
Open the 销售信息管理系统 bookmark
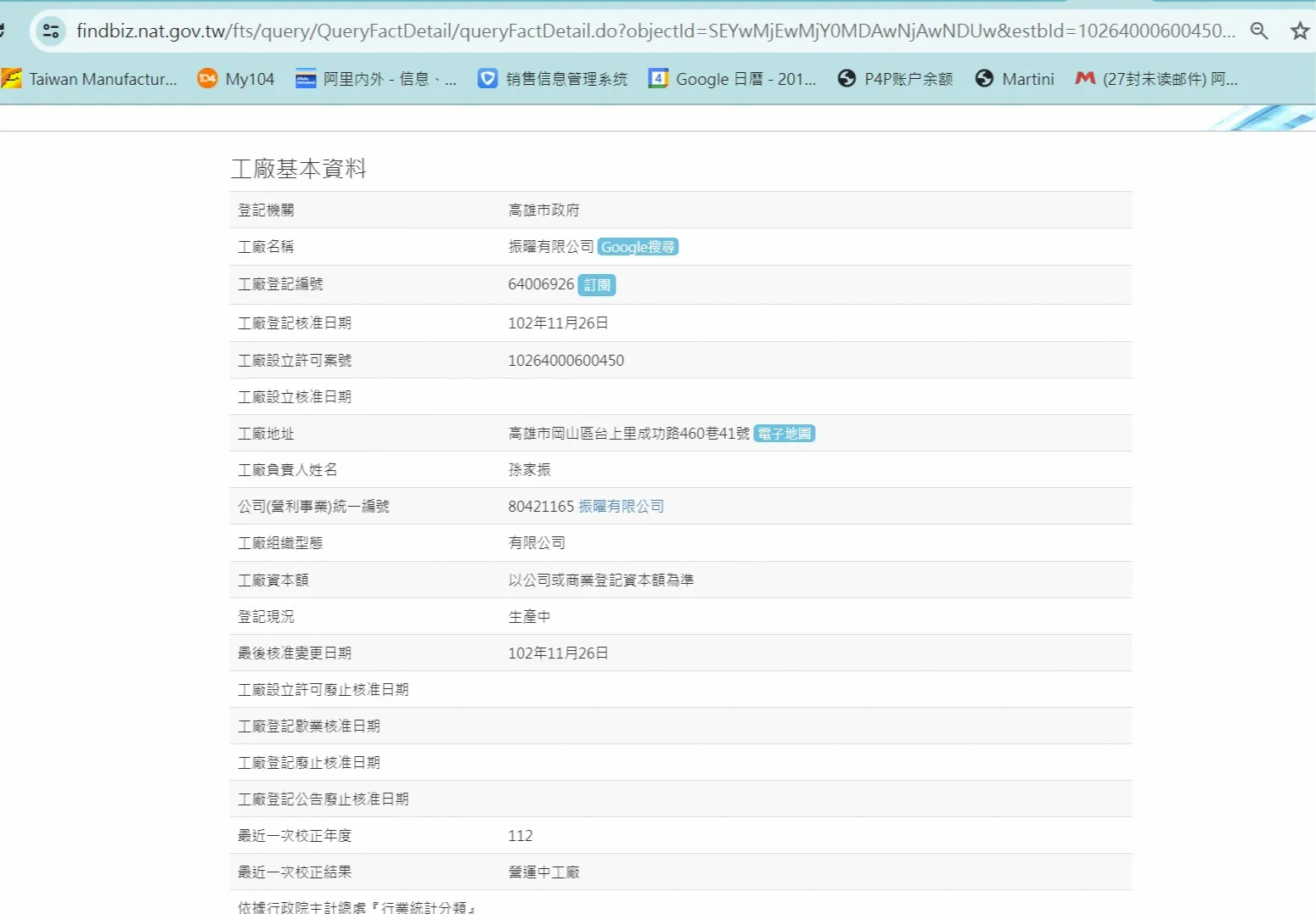pyautogui.click(x=553, y=79)
